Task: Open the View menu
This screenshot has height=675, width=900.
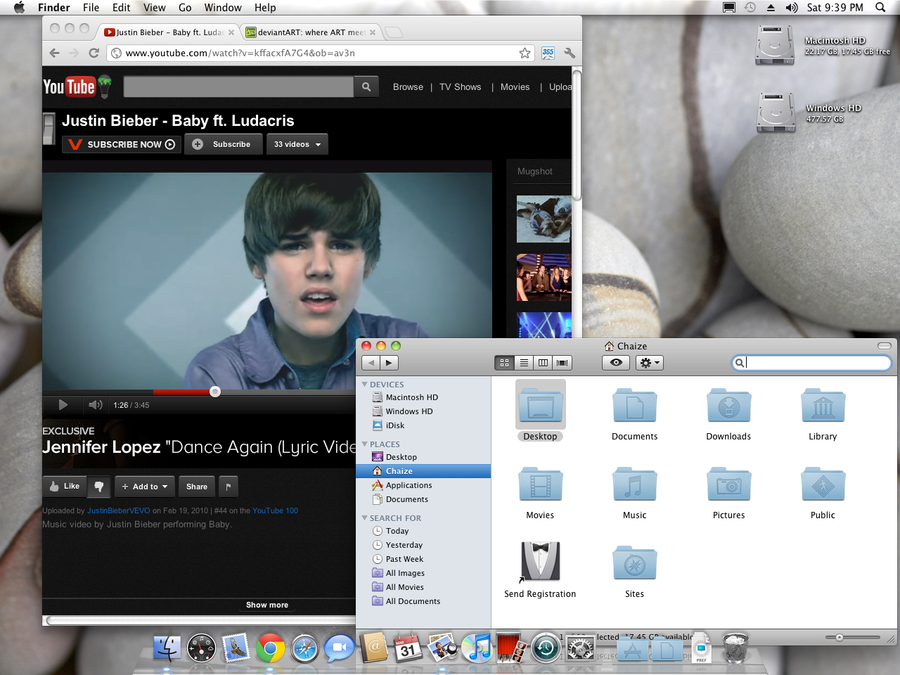Action: click(x=154, y=7)
